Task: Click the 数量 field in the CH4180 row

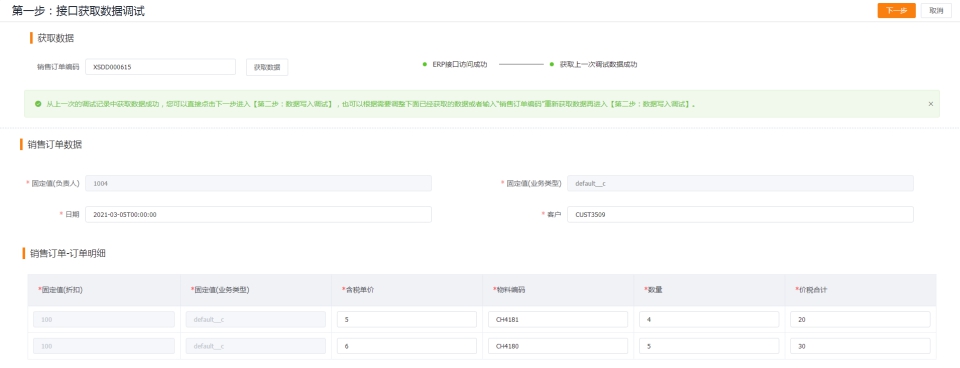Action: (709, 346)
